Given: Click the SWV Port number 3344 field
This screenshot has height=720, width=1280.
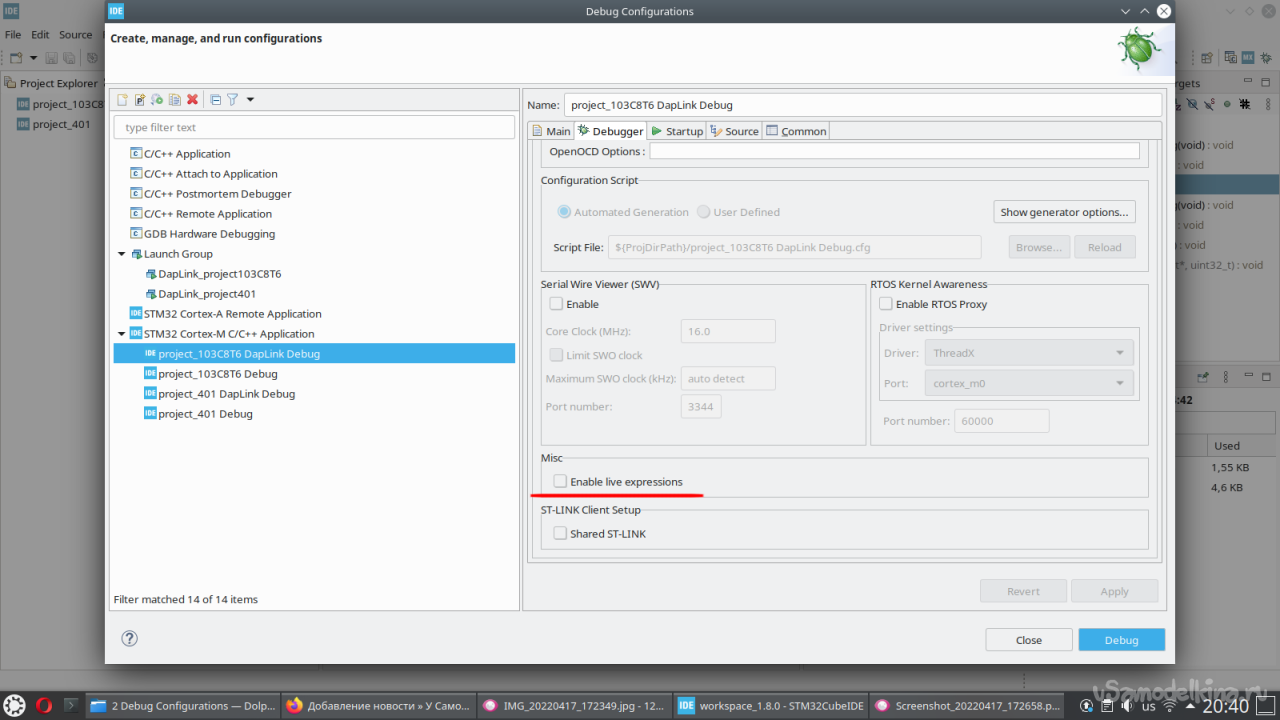Looking at the screenshot, I should click(x=701, y=407).
